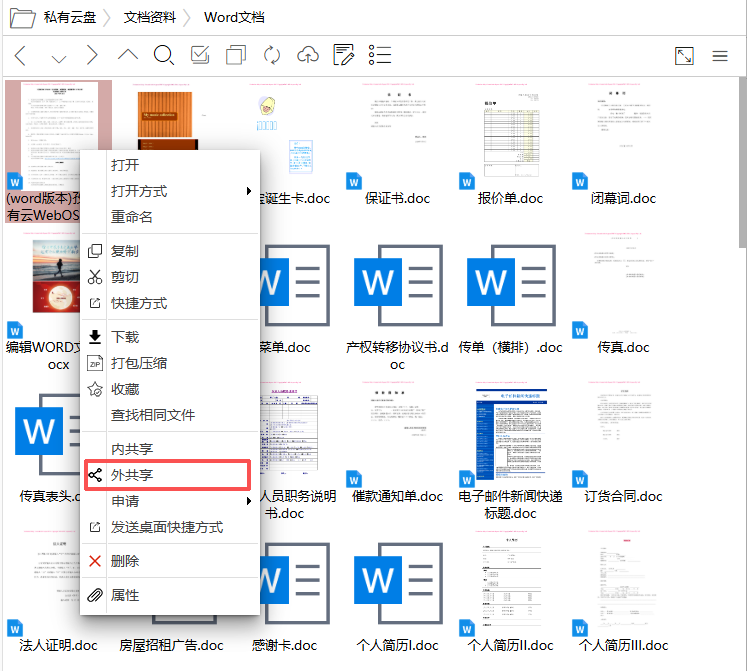Click the cloud upload icon

click(308, 55)
